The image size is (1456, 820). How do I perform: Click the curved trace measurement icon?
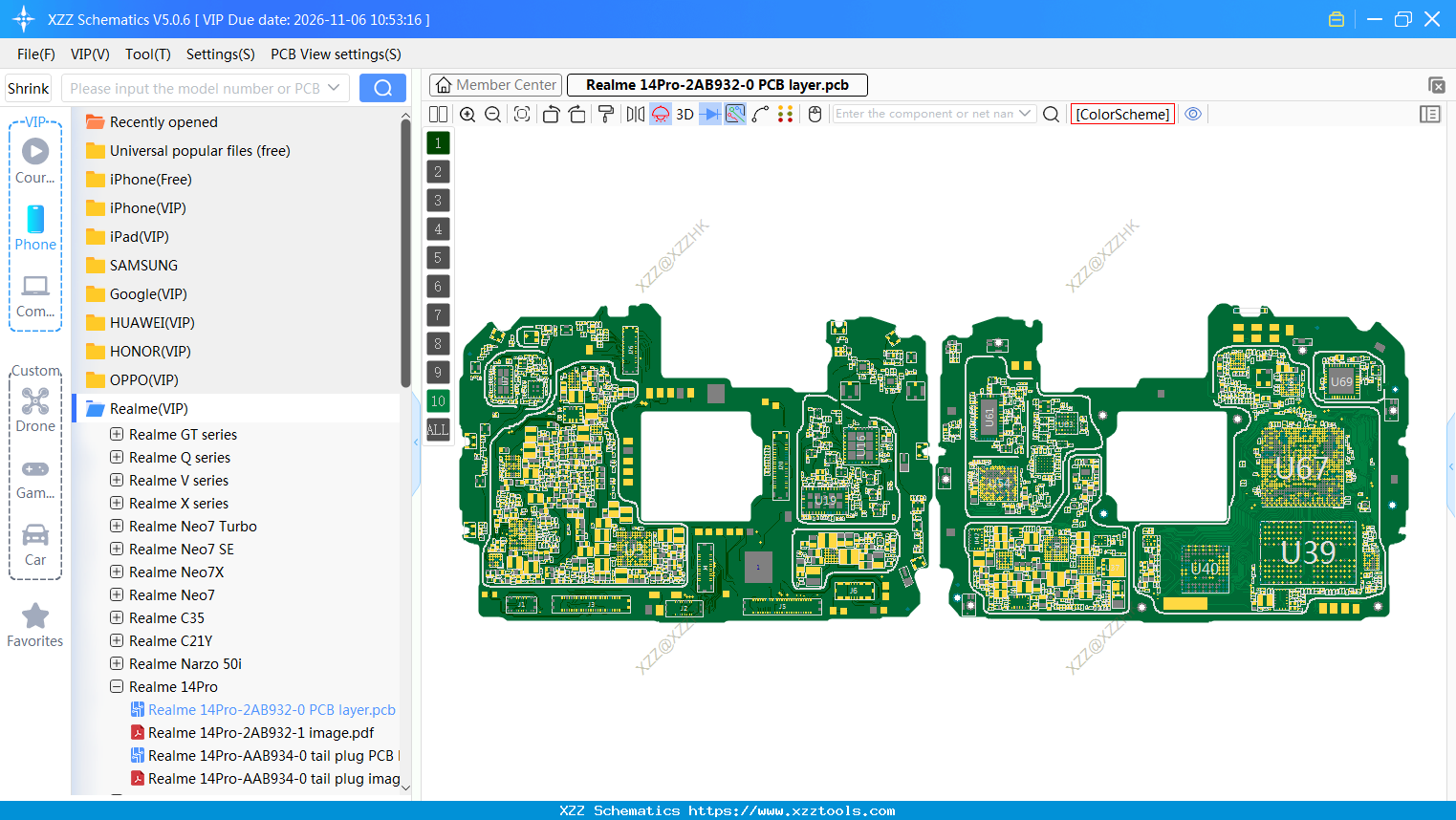click(762, 114)
